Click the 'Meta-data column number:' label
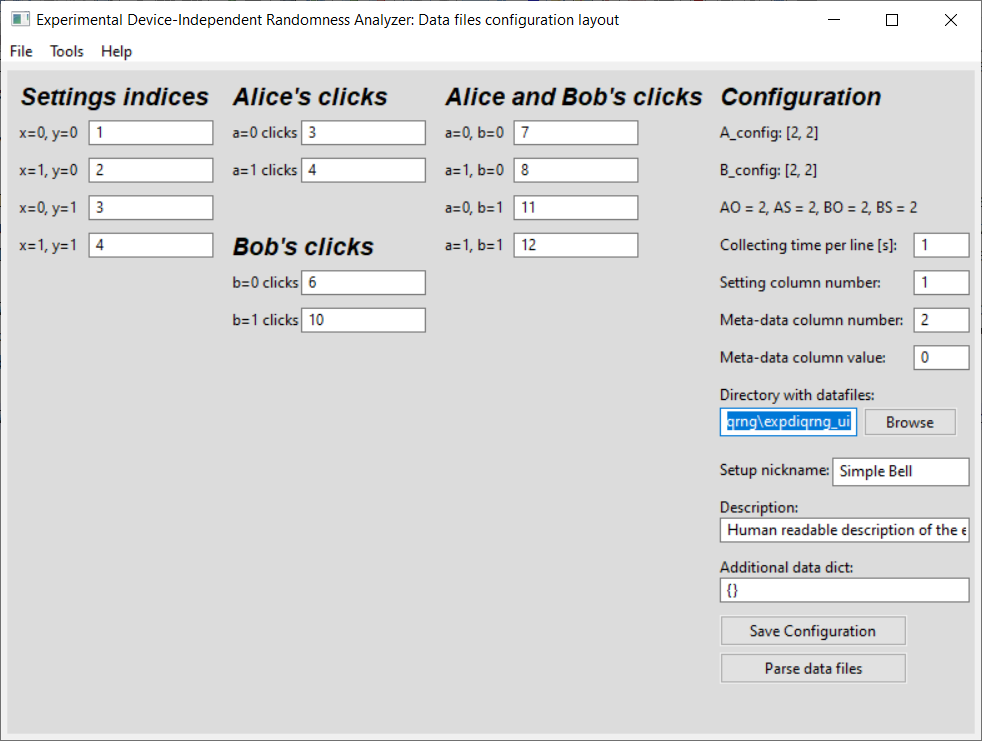982x741 pixels. pyautogui.click(x=811, y=320)
